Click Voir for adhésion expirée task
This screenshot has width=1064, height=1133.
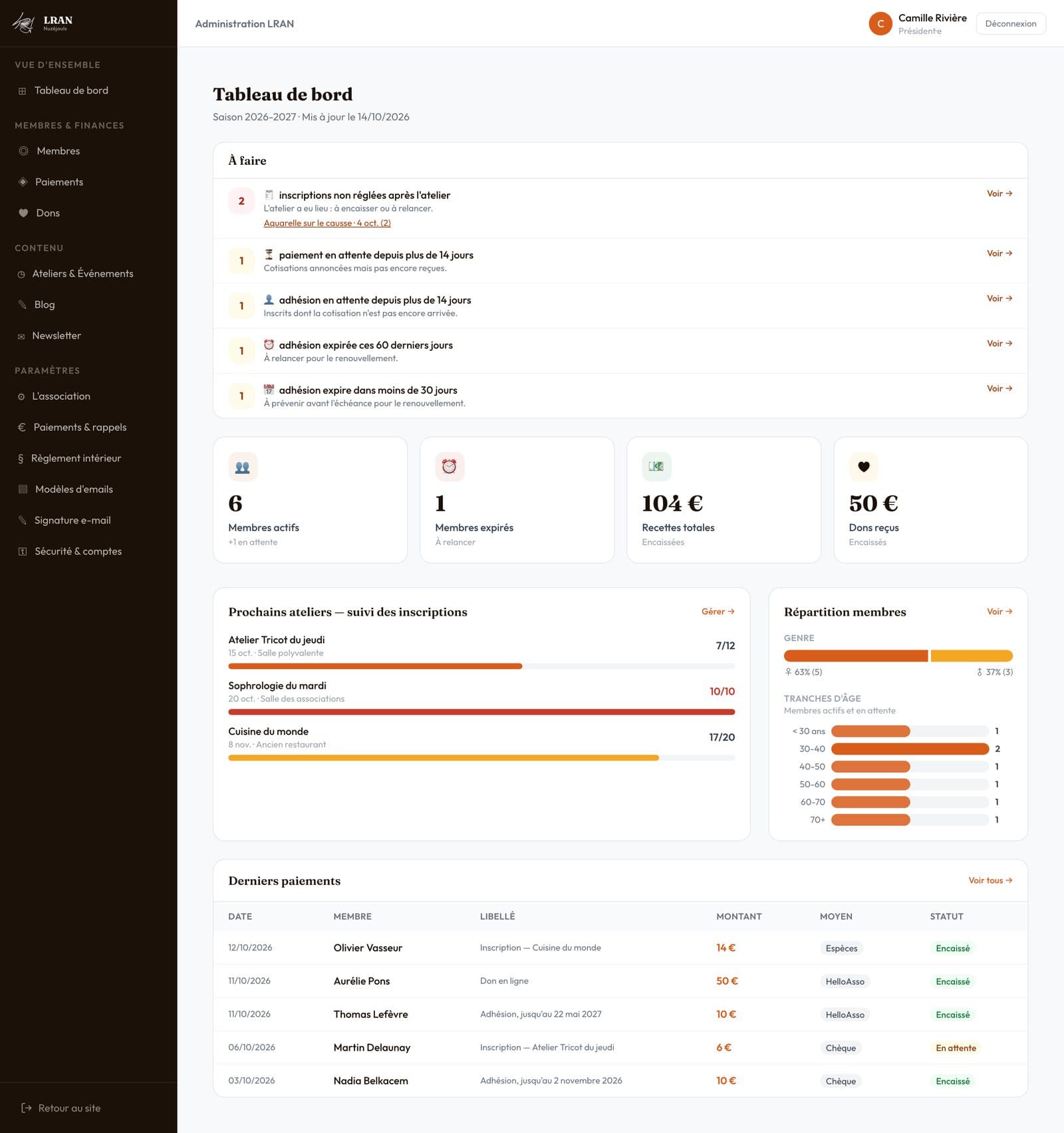pos(999,344)
